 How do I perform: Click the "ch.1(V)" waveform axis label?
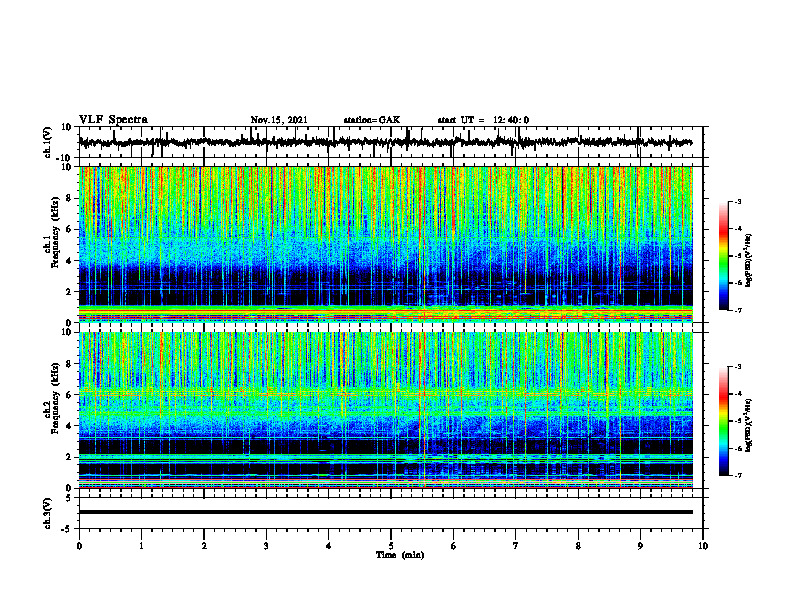click(x=48, y=142)
